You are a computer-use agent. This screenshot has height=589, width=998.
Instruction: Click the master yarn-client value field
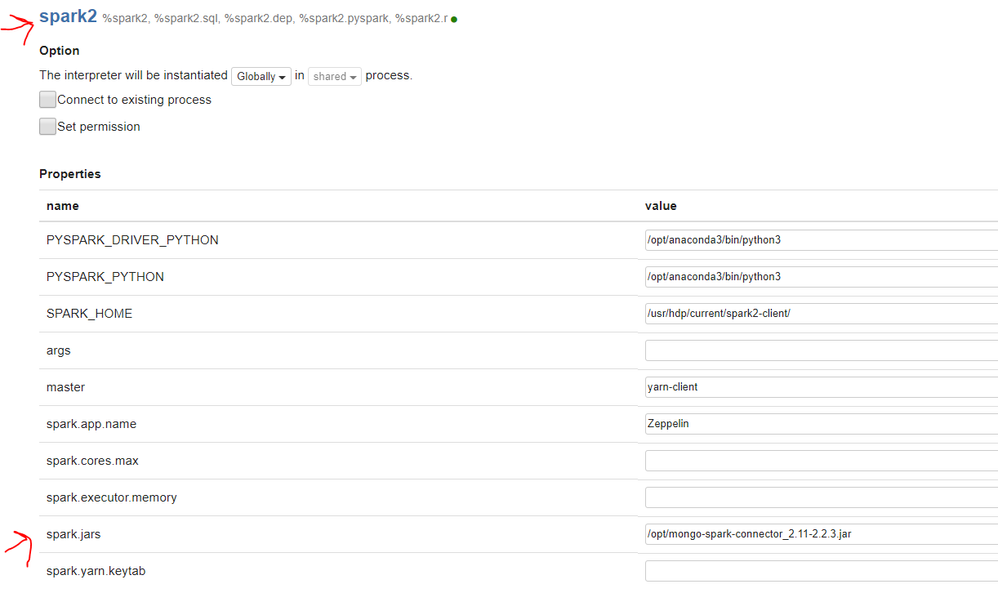click(820, 387)
